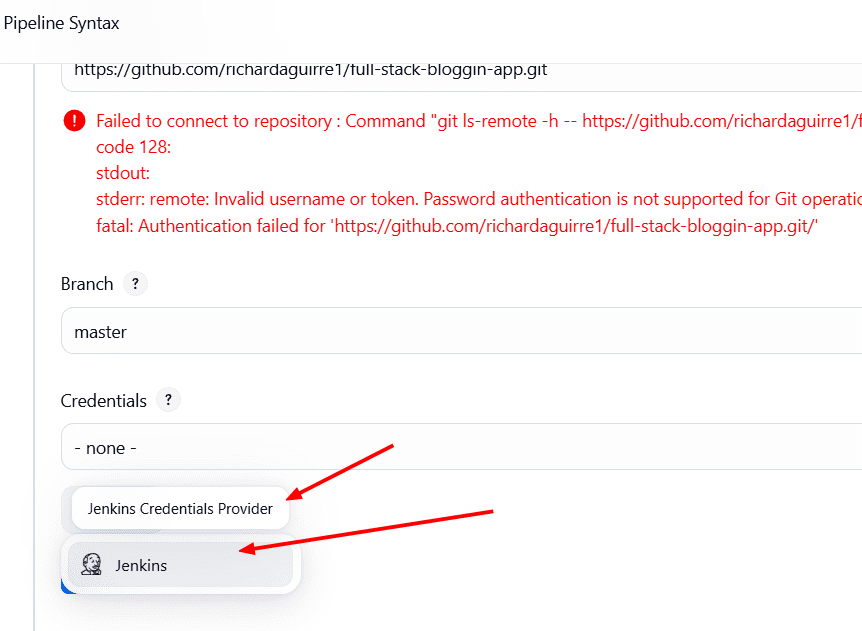
Task: Click the Jenkins Credentials Provider popup header
Action: [180, 508]
